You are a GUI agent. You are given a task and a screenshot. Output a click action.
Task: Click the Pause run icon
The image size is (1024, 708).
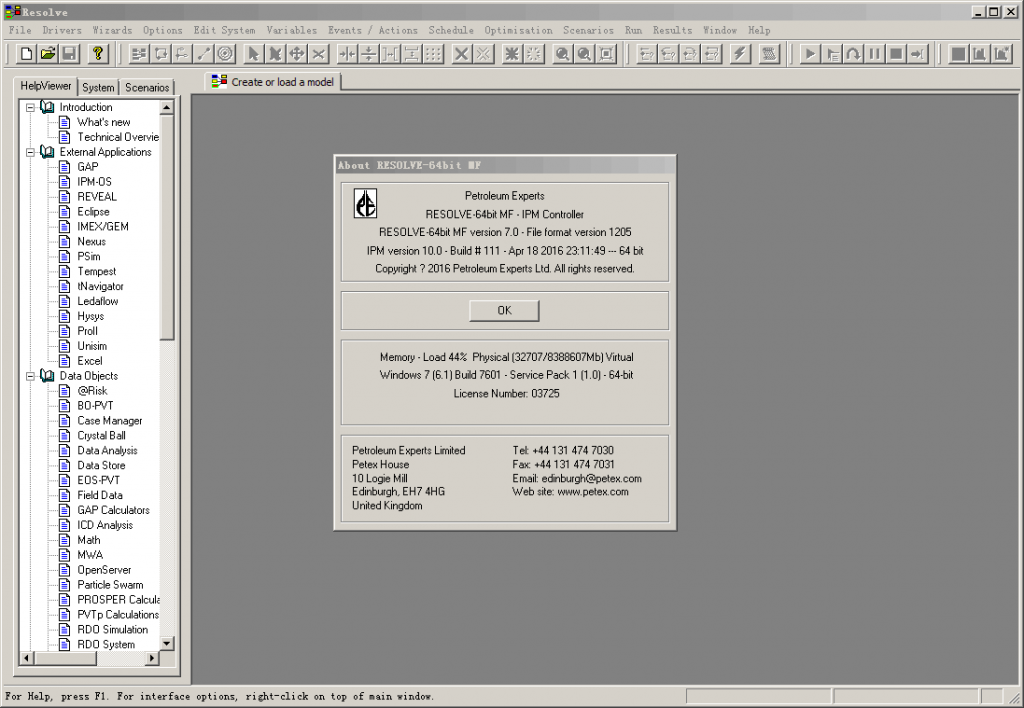[874, 54]
